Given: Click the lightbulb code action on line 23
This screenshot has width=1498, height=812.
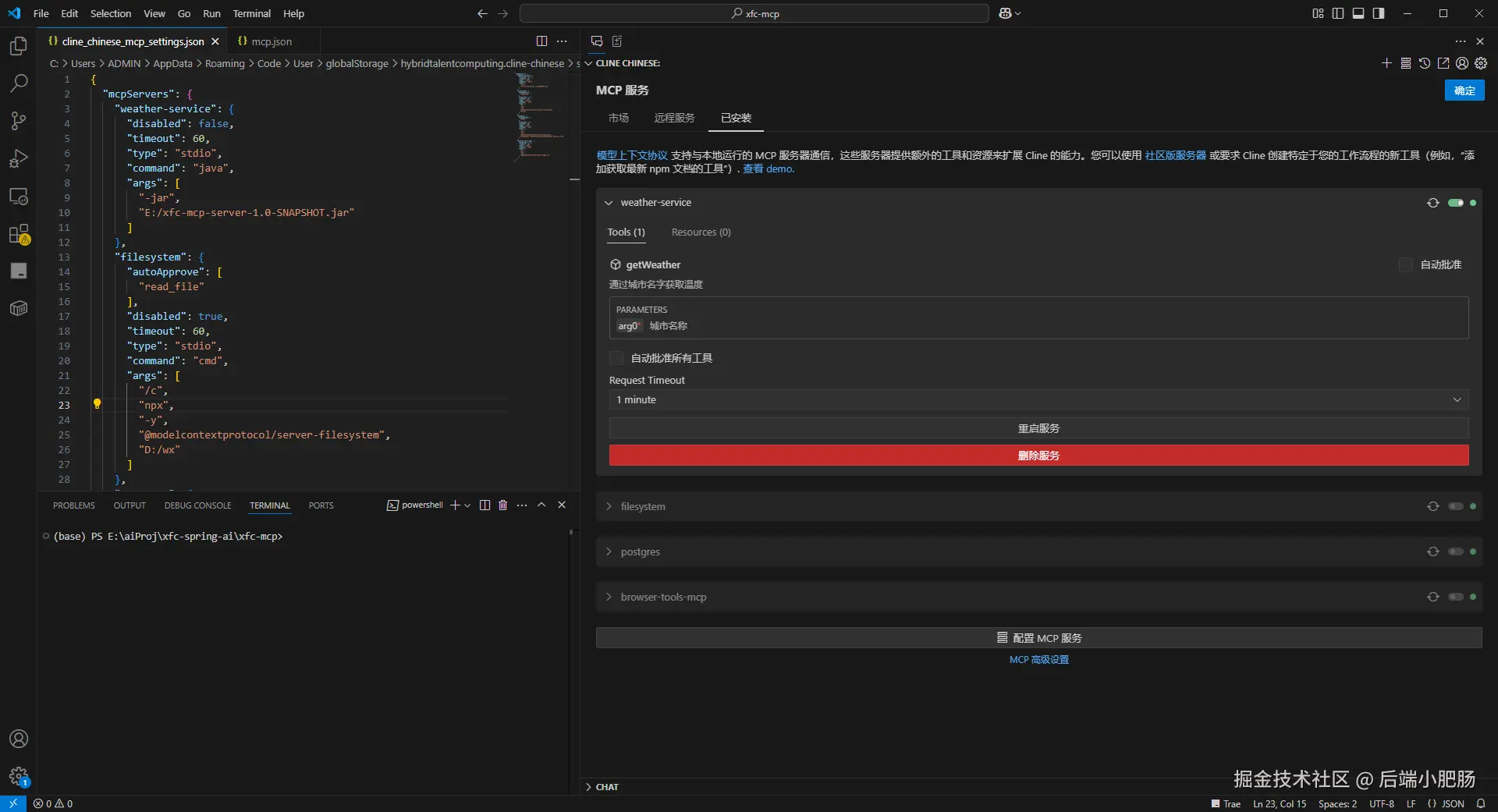Looking at the screenshot, I should [x=97, y=404].
